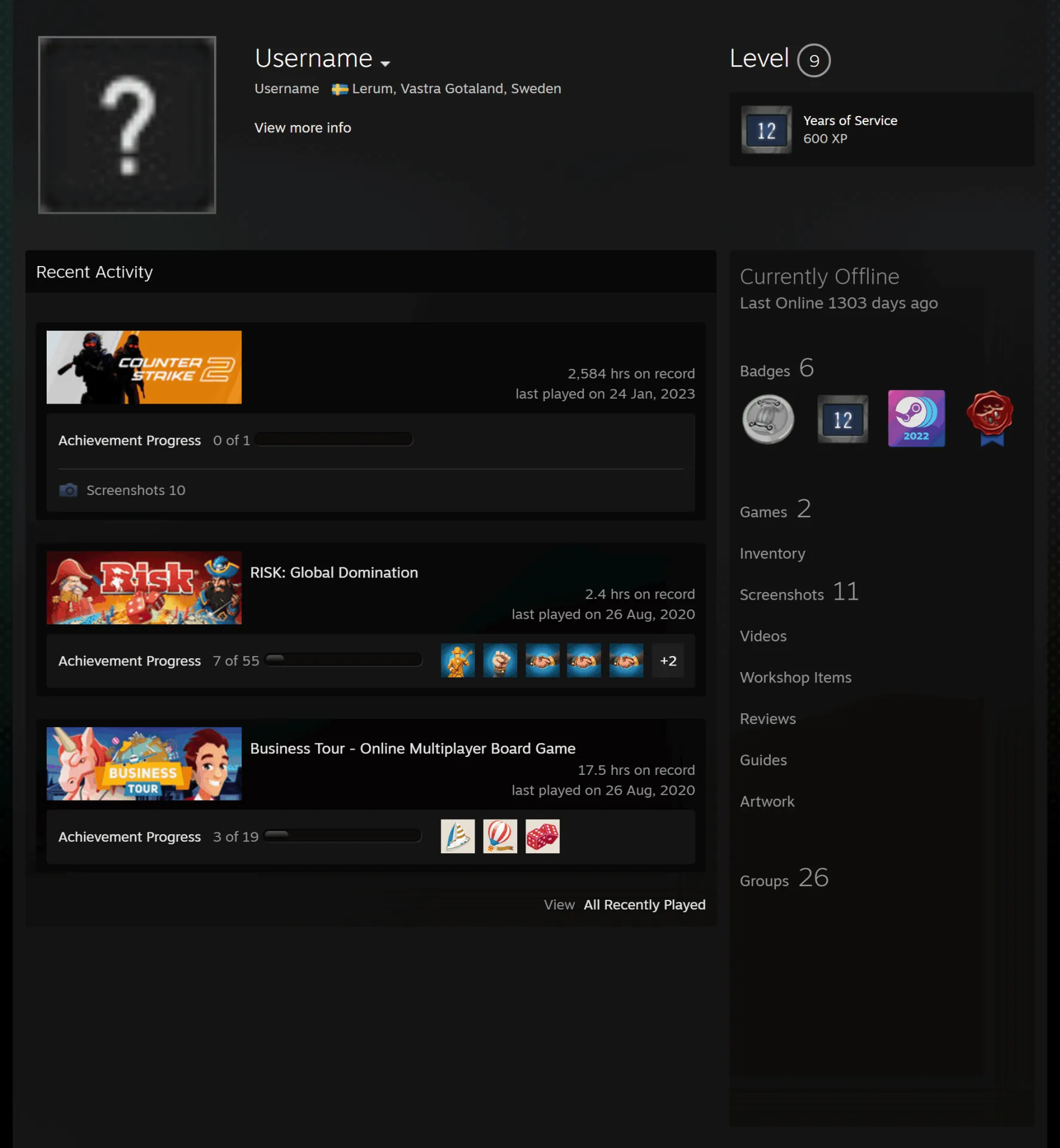The image size is (1060, 1148).
Task: Click the Swedish flag icon
Action: click(340, 89)
